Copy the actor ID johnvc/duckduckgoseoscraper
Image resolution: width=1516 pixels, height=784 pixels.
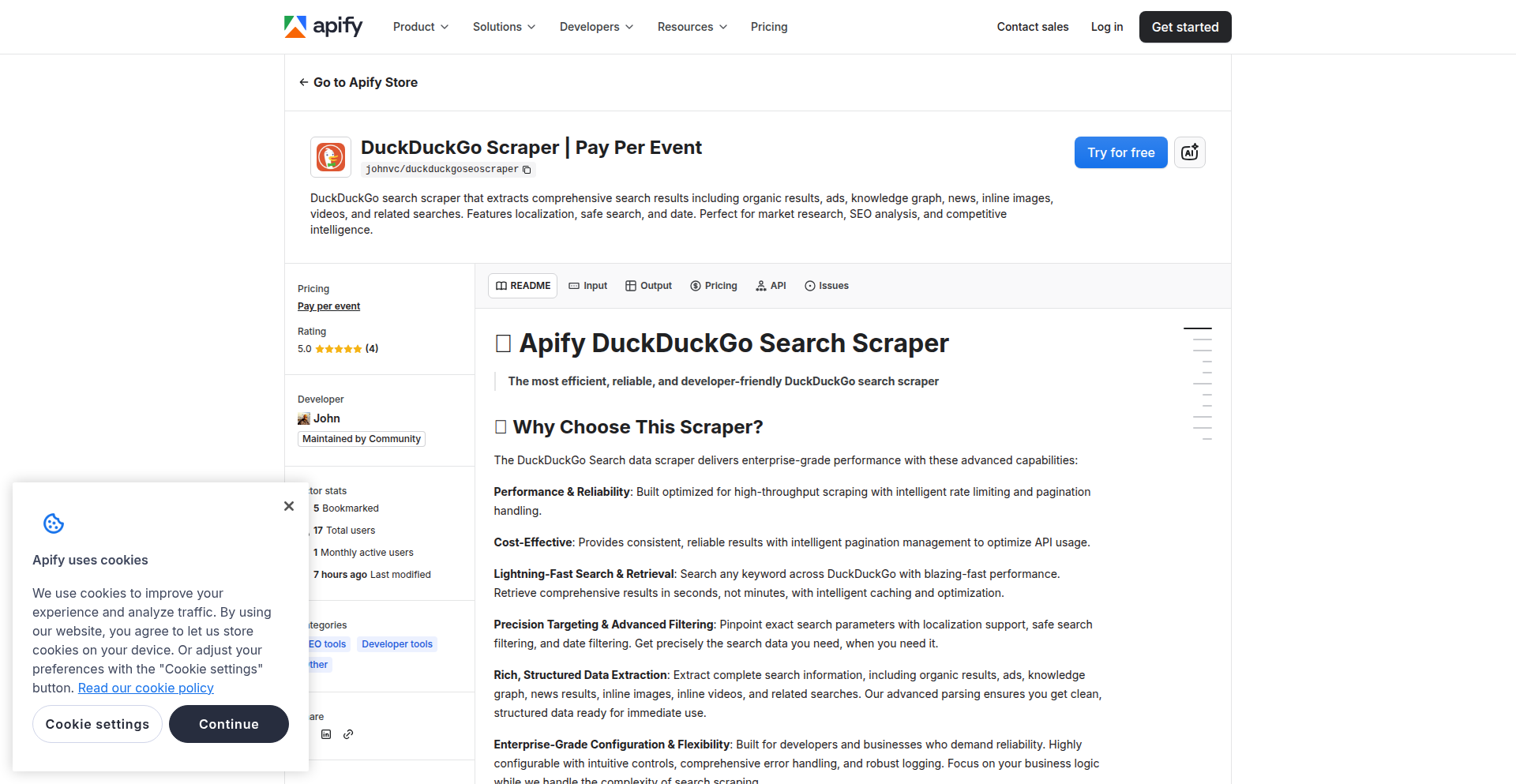coord(527,169)
